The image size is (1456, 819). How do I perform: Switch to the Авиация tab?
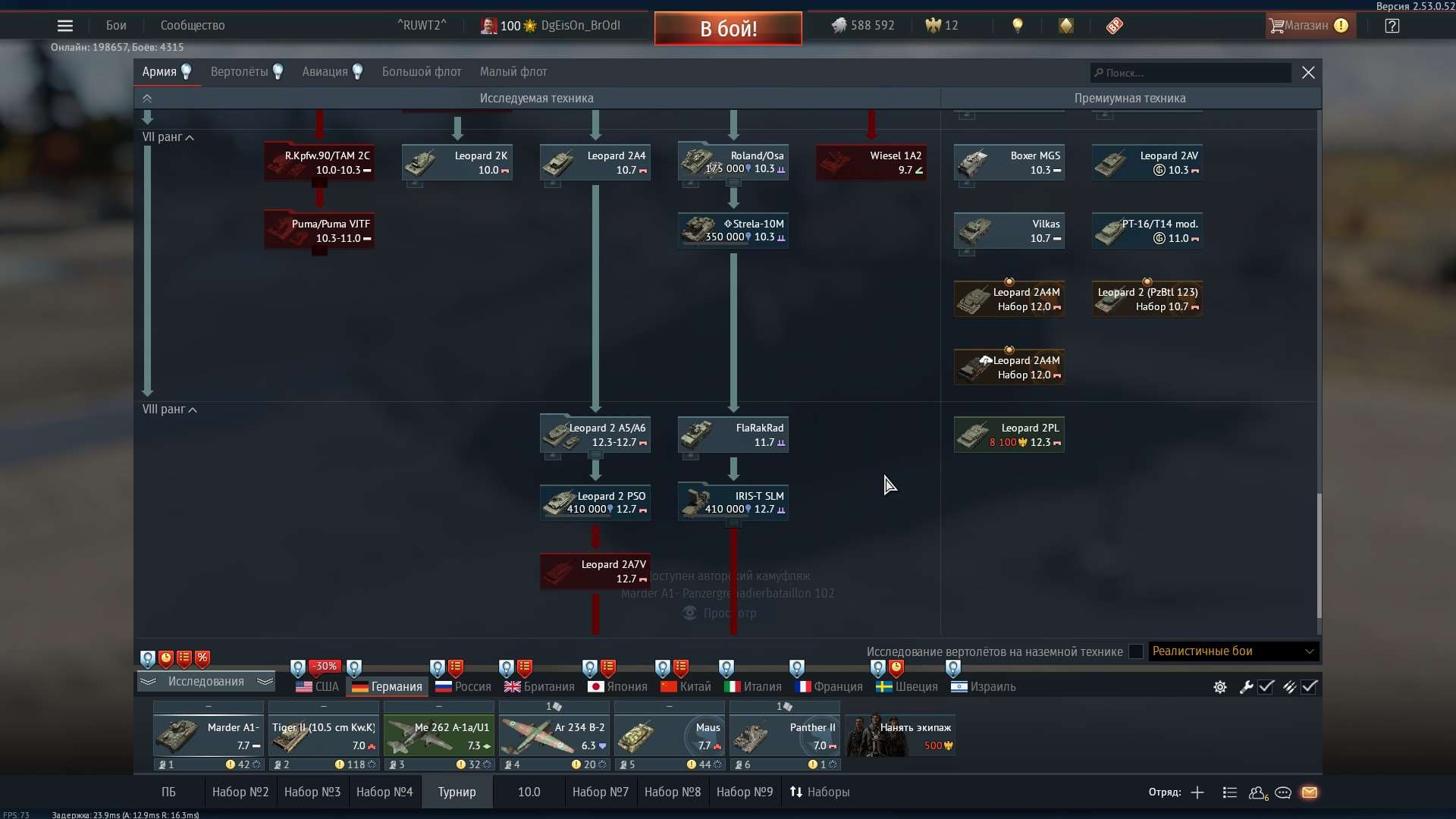[x=325, y=71]
